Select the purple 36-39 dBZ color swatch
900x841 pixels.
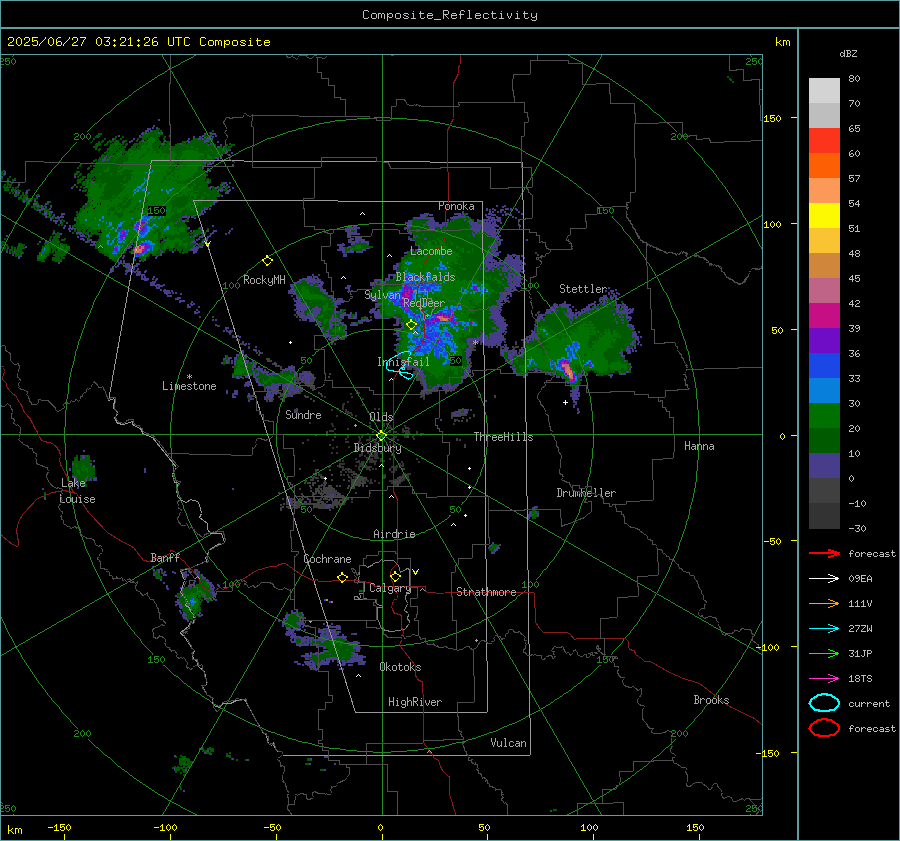click(824, 341)
